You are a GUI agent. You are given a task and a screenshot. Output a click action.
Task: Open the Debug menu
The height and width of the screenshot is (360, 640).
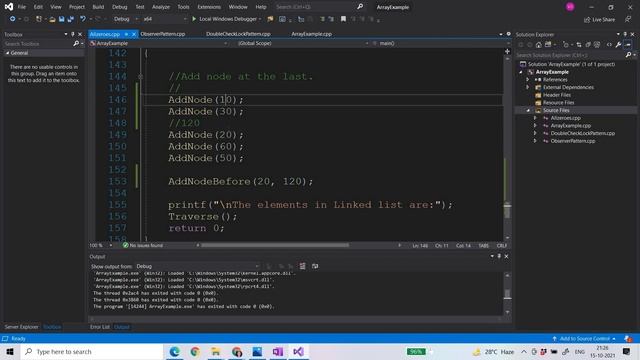click(x=120, y=7)
